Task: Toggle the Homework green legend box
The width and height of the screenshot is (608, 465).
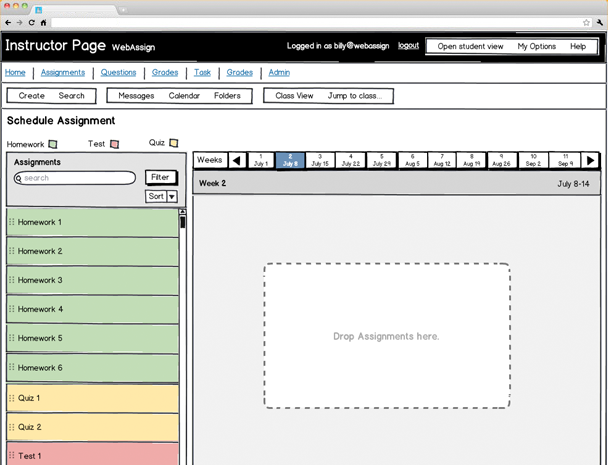Action: 53,145
